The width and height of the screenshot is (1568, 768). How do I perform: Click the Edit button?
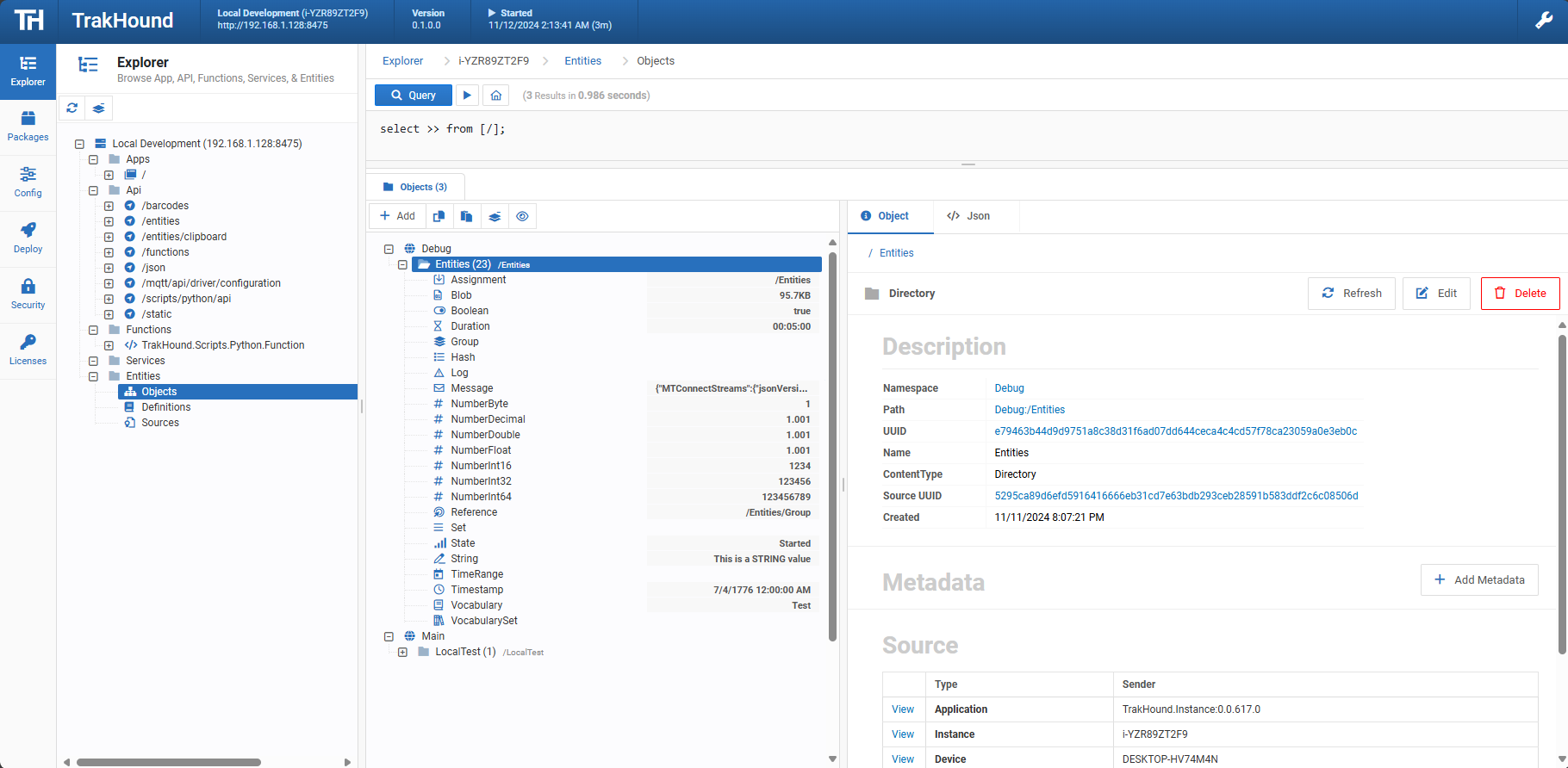click(x=1436, y=294)
